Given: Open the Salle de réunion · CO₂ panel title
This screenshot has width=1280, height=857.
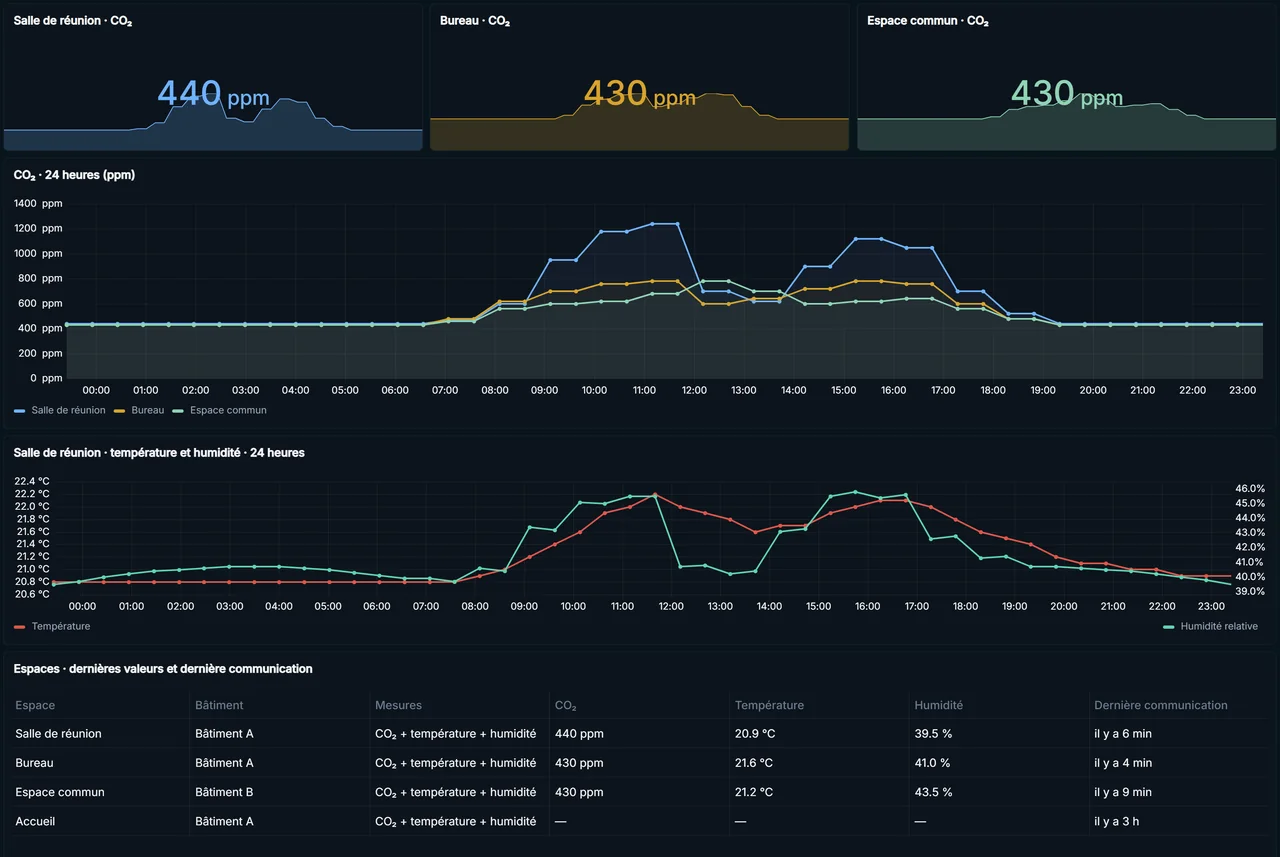Looking at the screenshot, I should pos(73,21).
